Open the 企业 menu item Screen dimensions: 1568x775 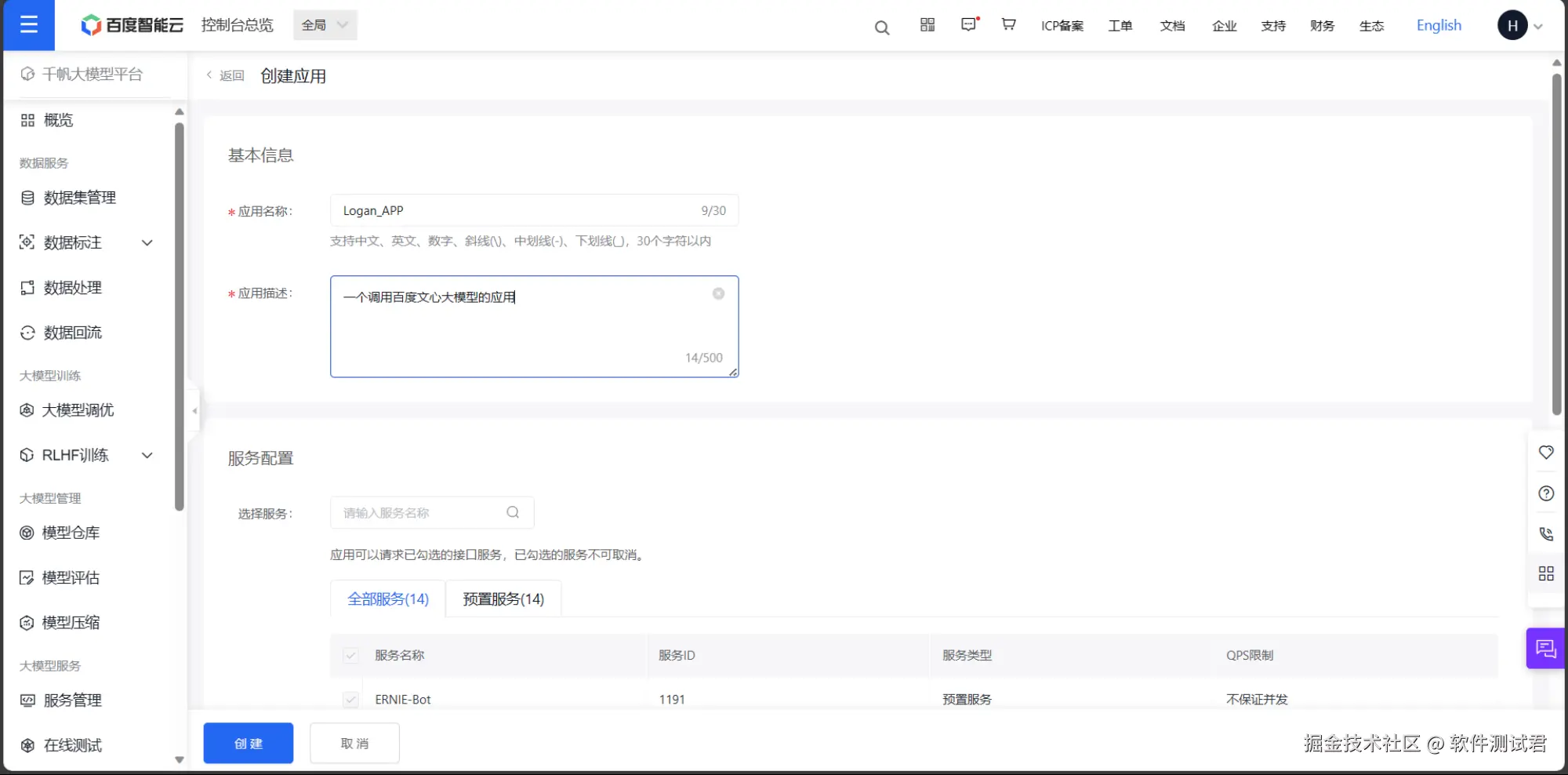[1225, 26]
